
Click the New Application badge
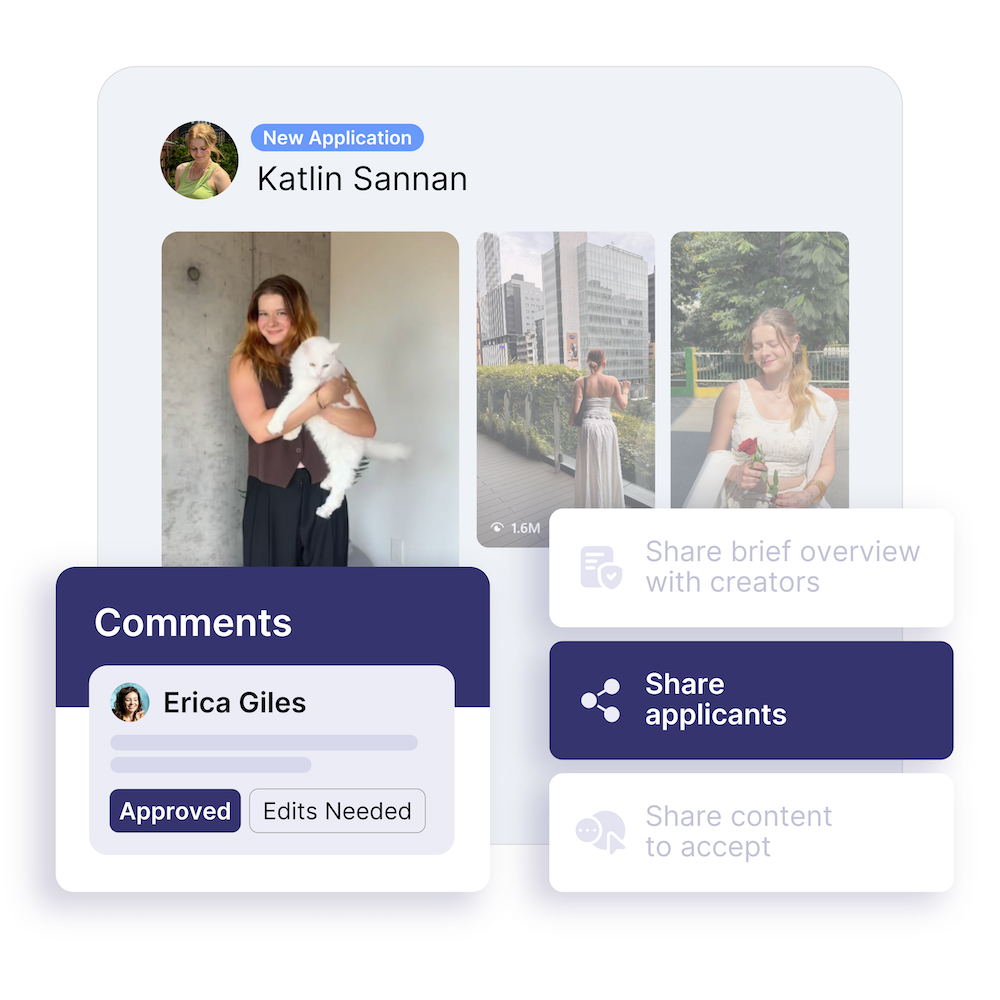pyautogui.click(x=337, y=138)
